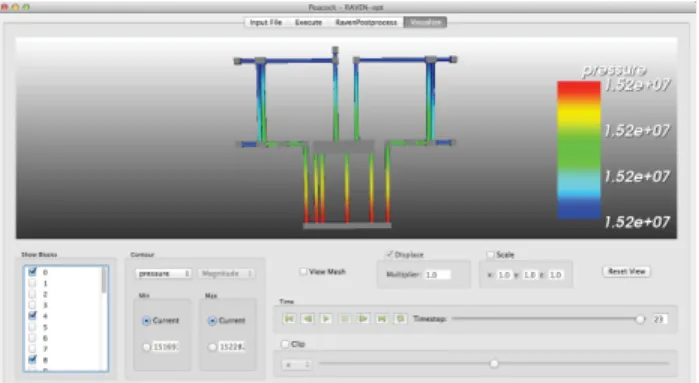This screenshot has height=383, width=699.
Task: Click the custom Max value field
Action: (x=232, y=346)
